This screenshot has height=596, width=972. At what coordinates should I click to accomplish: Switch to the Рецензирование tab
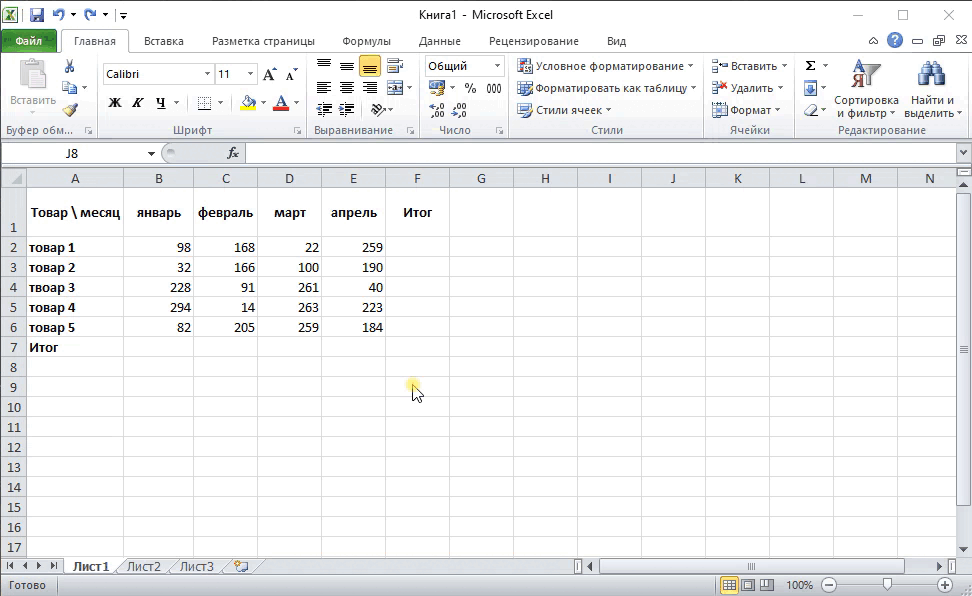point(534,41)
